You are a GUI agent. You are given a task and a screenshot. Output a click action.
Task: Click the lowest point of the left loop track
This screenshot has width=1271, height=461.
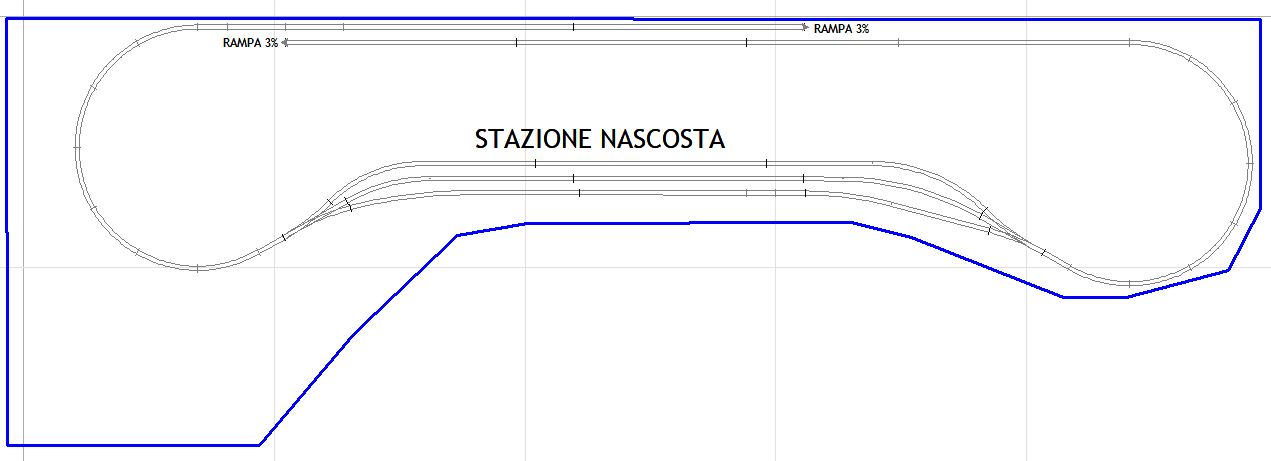click(198, 268)
